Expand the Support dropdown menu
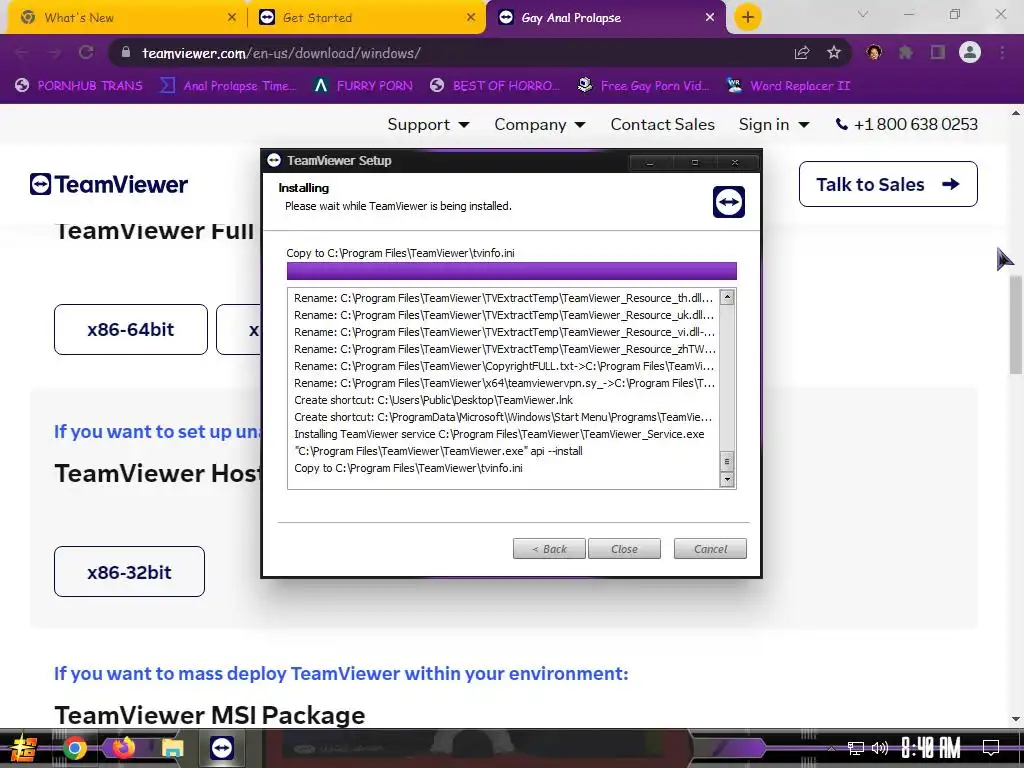The width and height of the screenshot is (1024, 768). (428, 124)
